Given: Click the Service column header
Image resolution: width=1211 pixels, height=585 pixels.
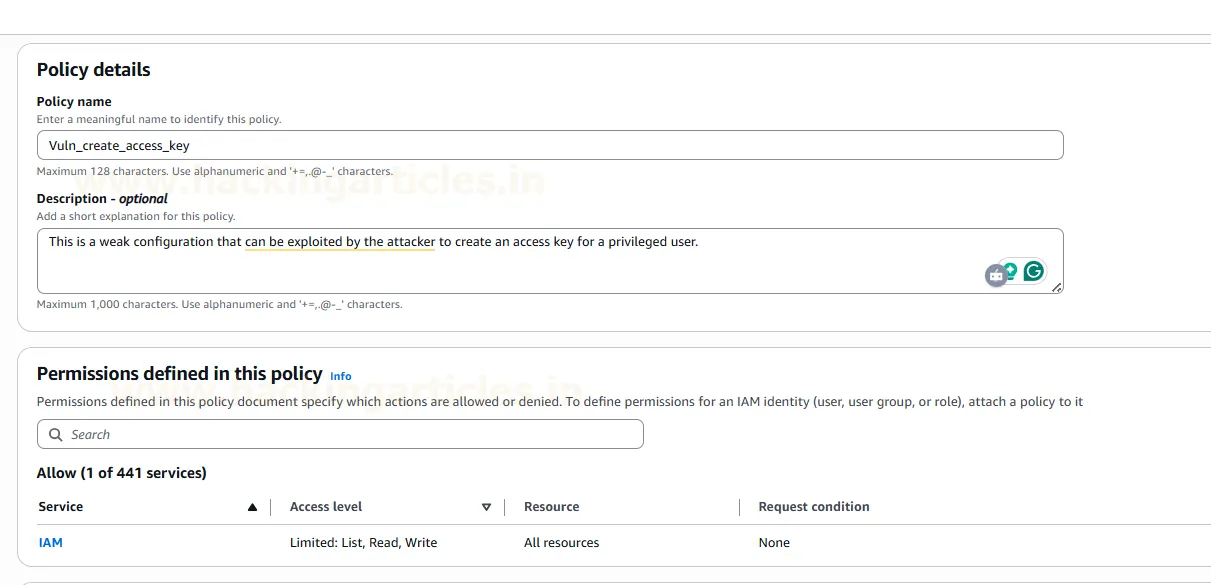Looking at the screenshot, I should (61, 507).
